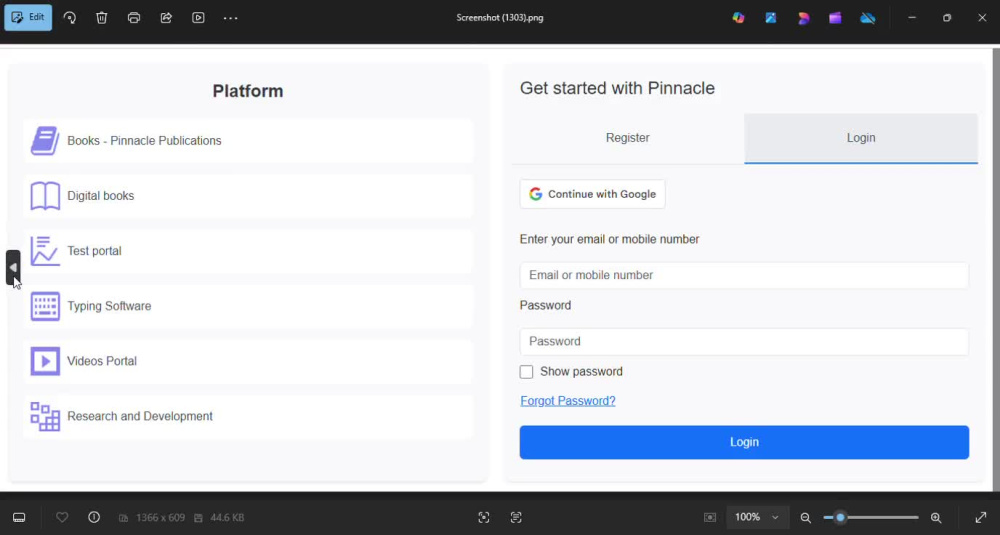Open the Research and Development label
Viewport: 1000px width, 535px height.
140,416
